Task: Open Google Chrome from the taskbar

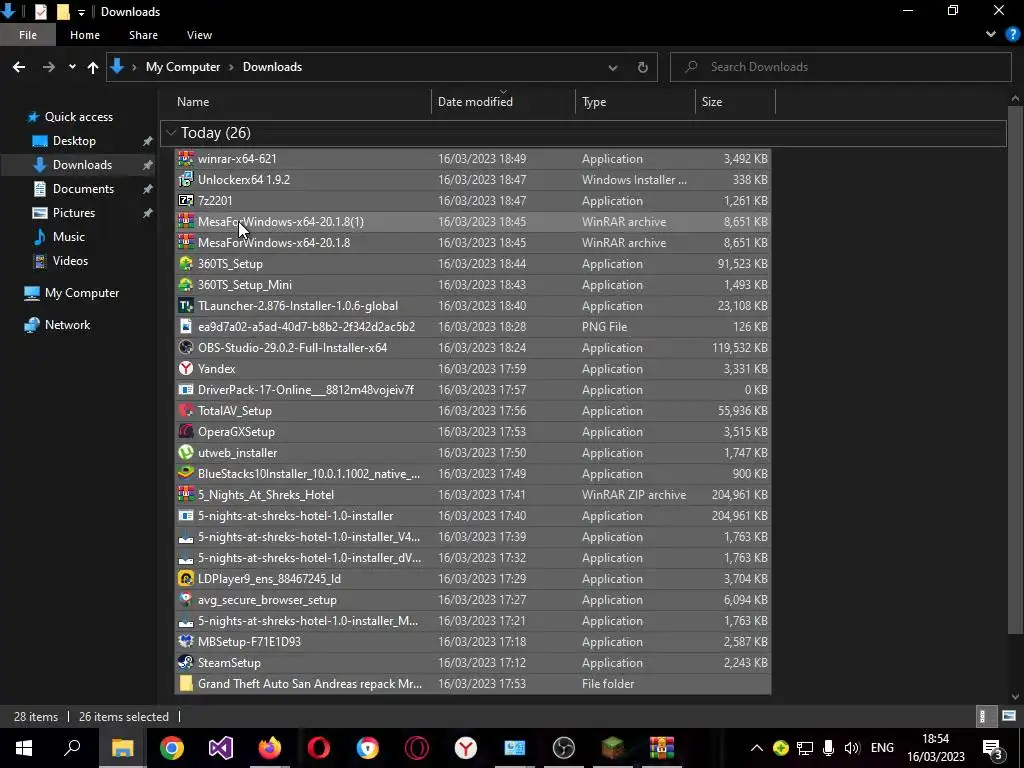Action: click(x=172, y=748)
